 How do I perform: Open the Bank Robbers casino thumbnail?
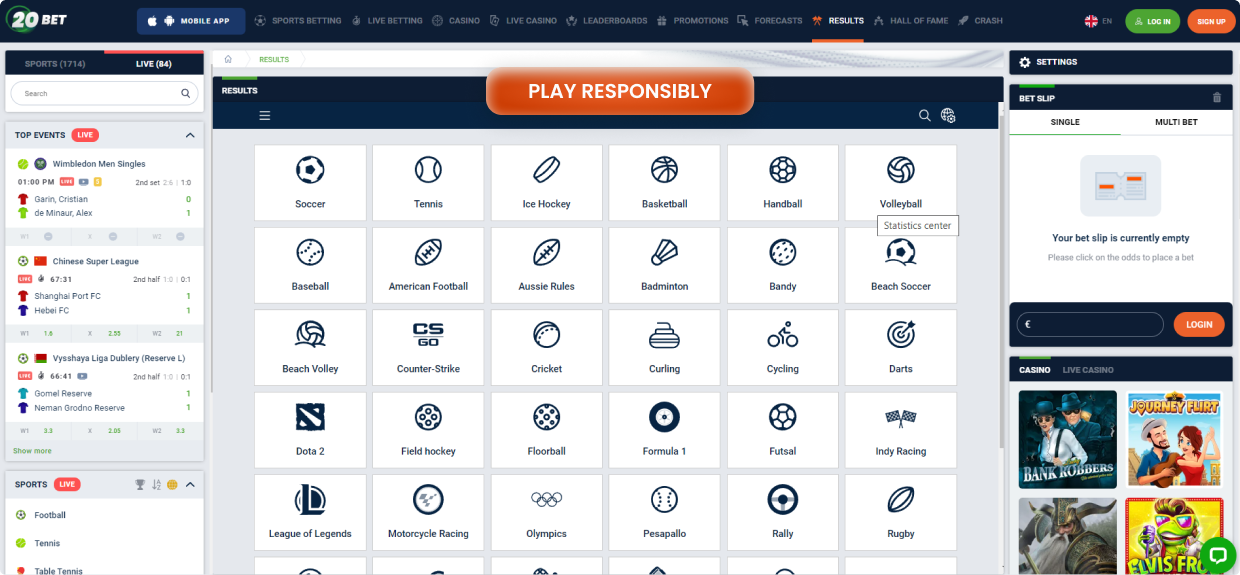(x=1067, y=439)
